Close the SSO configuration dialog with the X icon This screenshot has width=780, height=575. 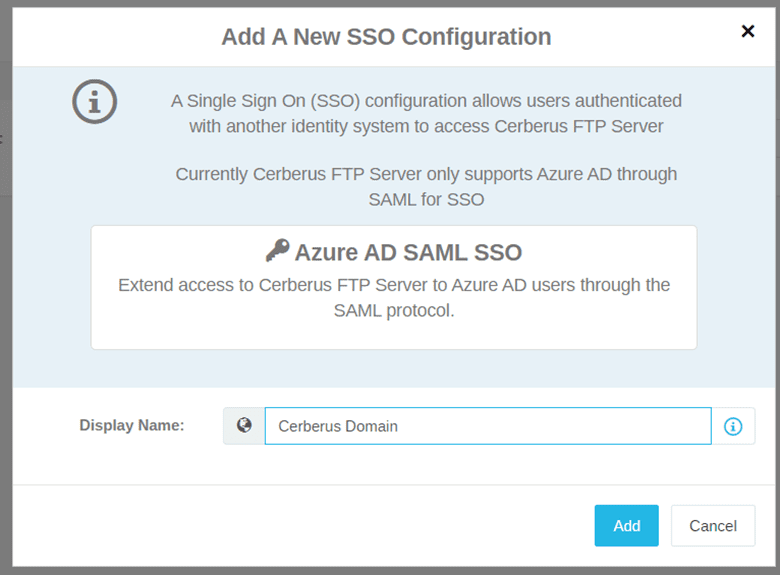[x=748, y=31]
